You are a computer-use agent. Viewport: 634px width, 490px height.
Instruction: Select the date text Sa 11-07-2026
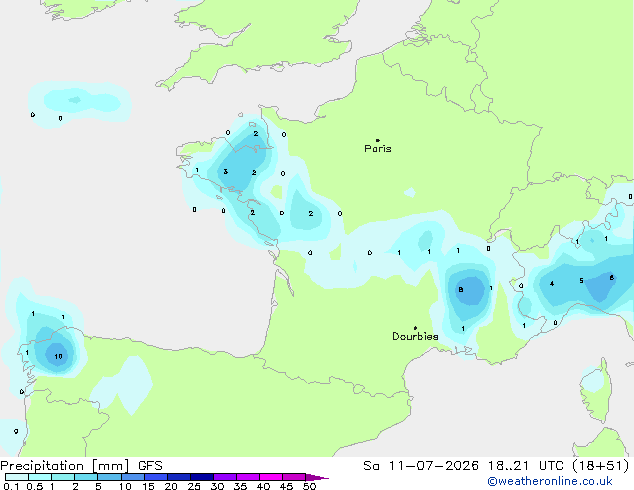pos(421,466)
